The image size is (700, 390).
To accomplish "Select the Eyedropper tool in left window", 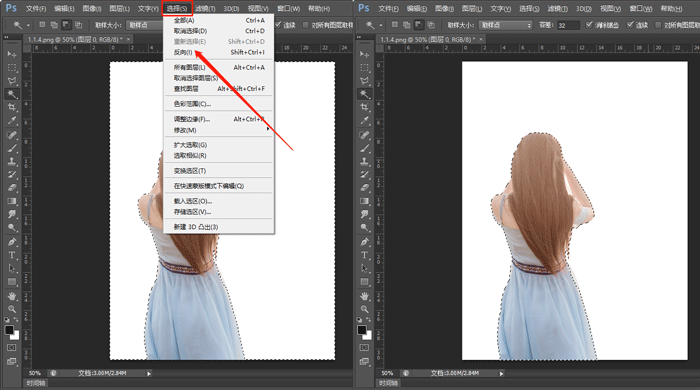I will click(12, 120).
